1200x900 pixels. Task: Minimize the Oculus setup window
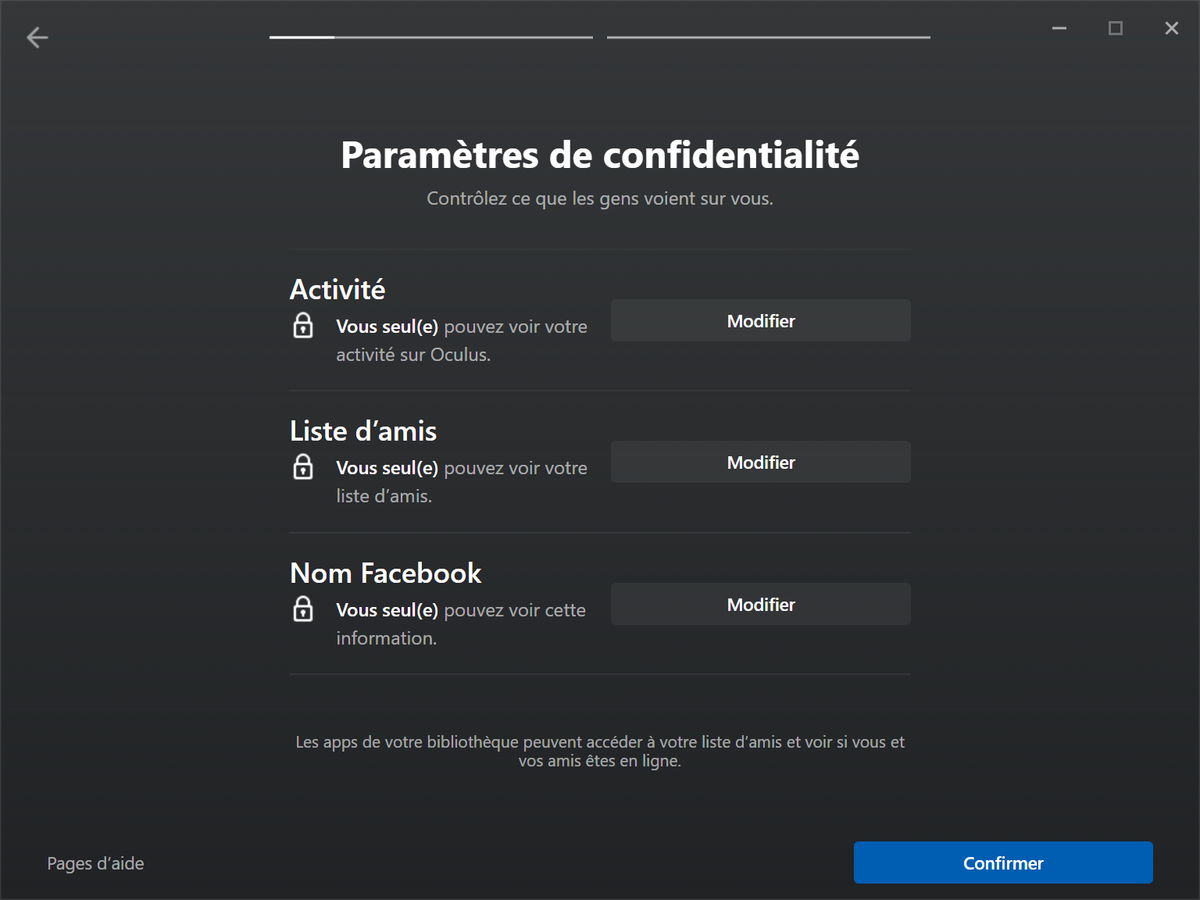[x=1059, y=29]
